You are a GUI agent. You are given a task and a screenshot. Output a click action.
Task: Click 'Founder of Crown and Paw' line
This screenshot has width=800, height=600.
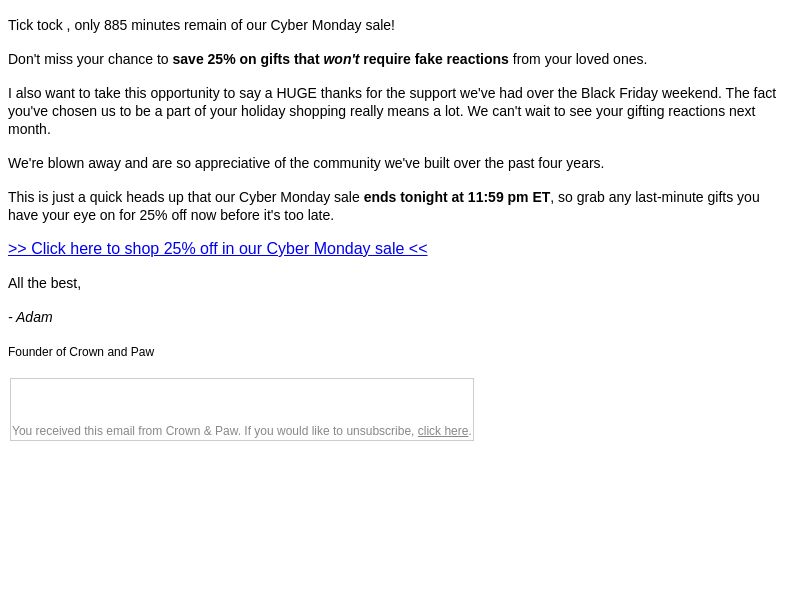point(81,352)
